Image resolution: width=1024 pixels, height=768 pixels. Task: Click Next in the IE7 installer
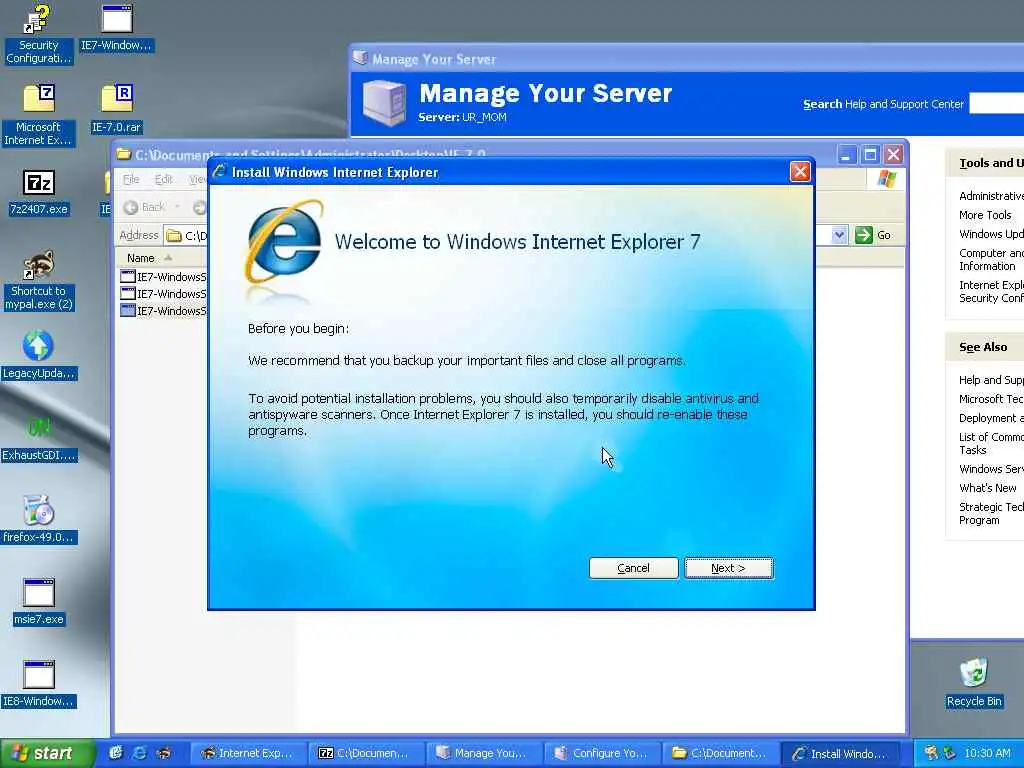pyautogui.click(x=728, y=568)
